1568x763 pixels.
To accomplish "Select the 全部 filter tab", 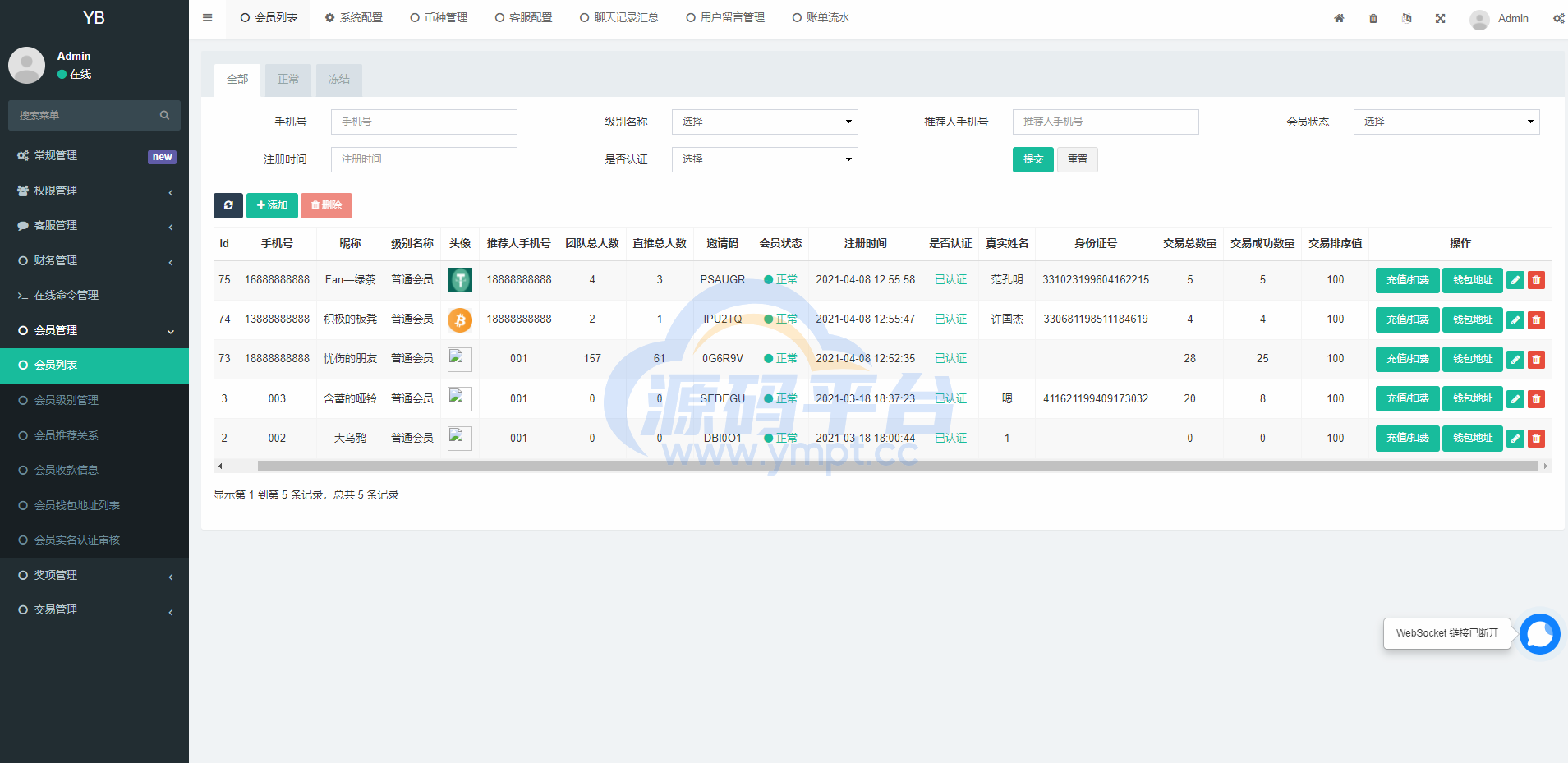I will 237,80.
